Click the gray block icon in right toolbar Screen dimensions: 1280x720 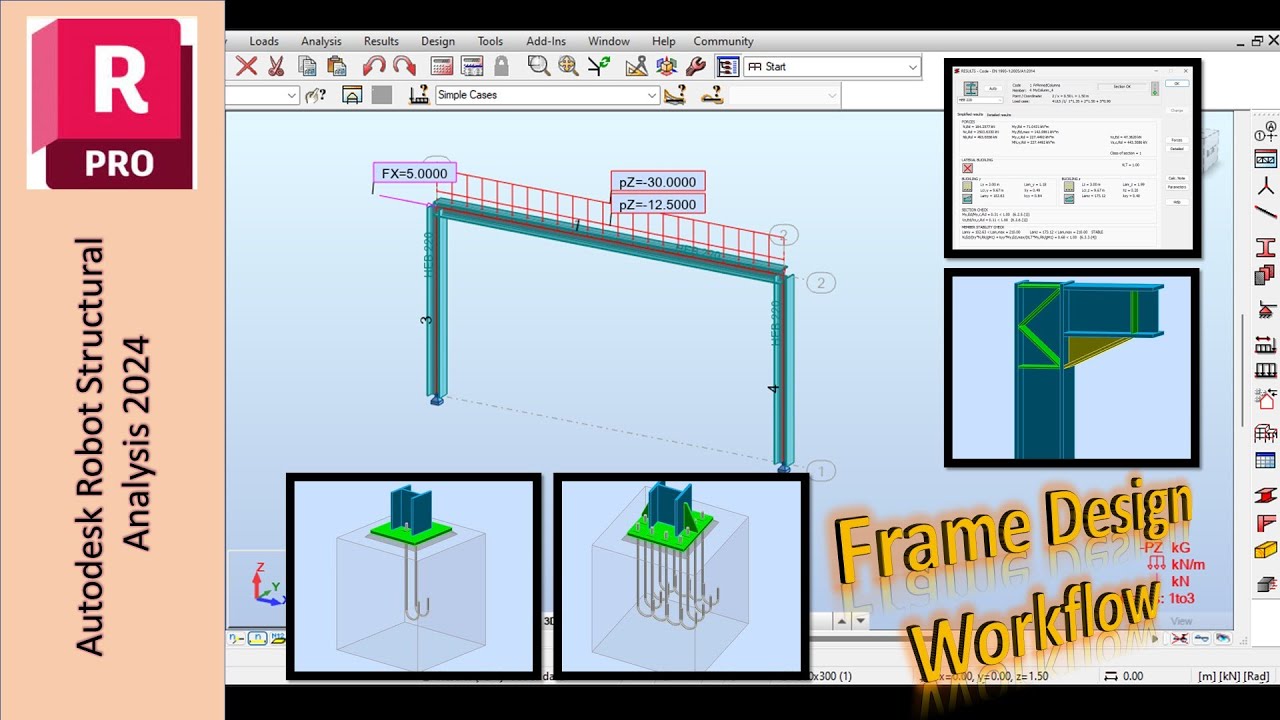point(1265,584)
